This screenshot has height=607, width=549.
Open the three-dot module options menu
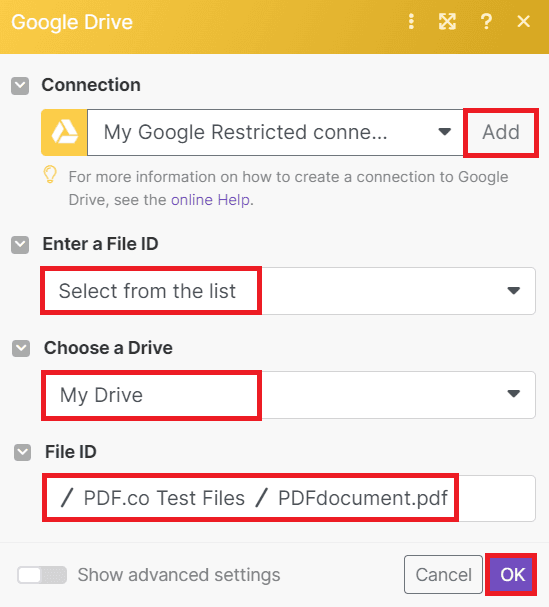411,21
